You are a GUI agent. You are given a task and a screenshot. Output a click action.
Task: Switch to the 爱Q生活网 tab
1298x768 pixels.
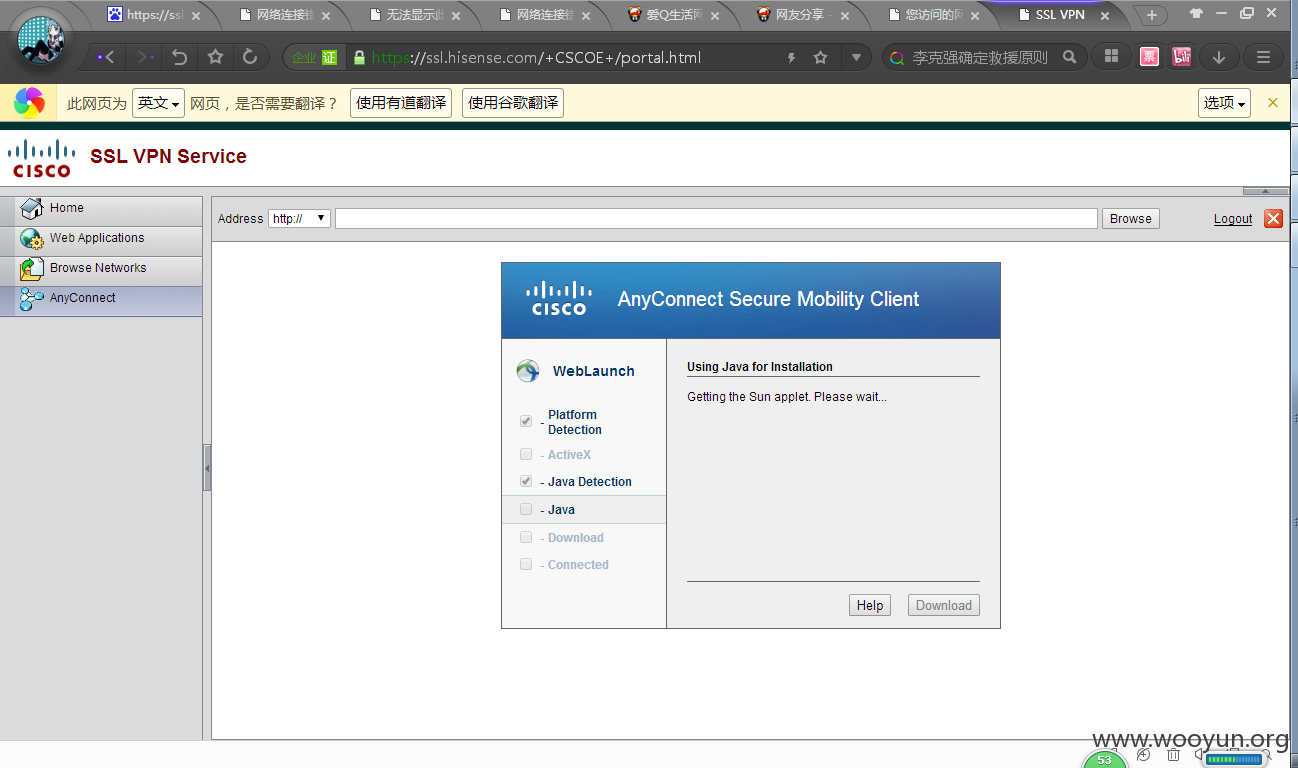pyautogui.click(x=674, y=15)
